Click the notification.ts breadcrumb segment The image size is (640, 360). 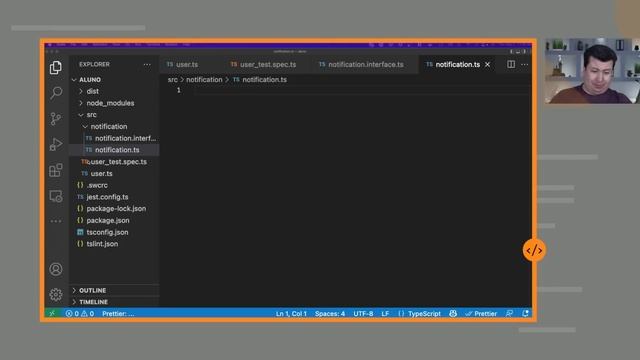[x=264, y=80]
